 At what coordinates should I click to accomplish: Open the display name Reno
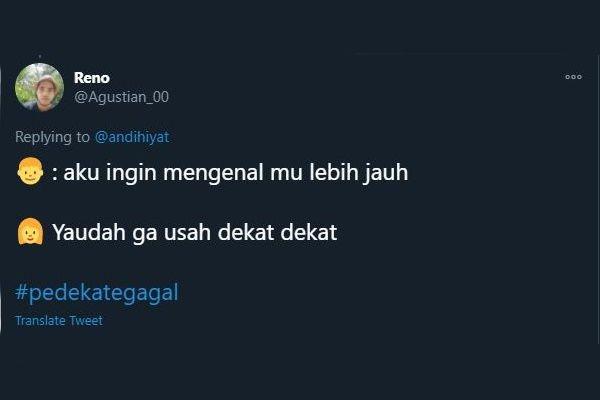click(92, 78)
